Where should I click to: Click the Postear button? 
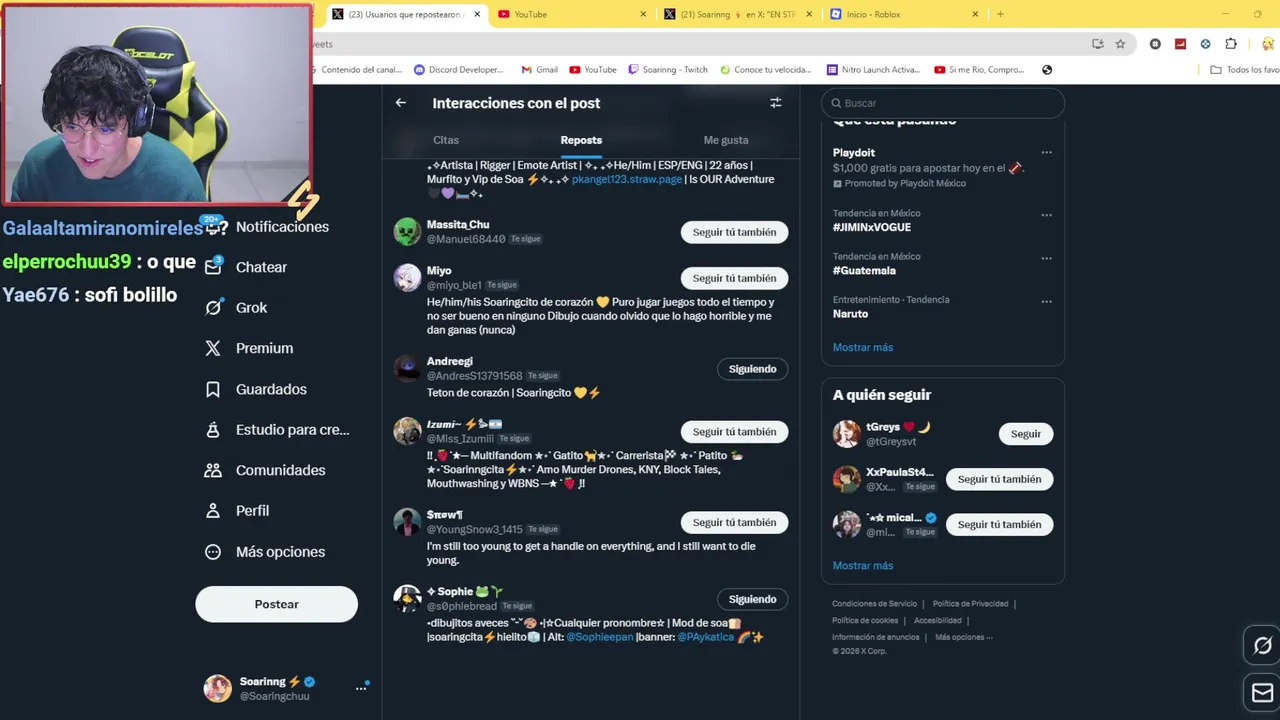click(x=276, y=604)
